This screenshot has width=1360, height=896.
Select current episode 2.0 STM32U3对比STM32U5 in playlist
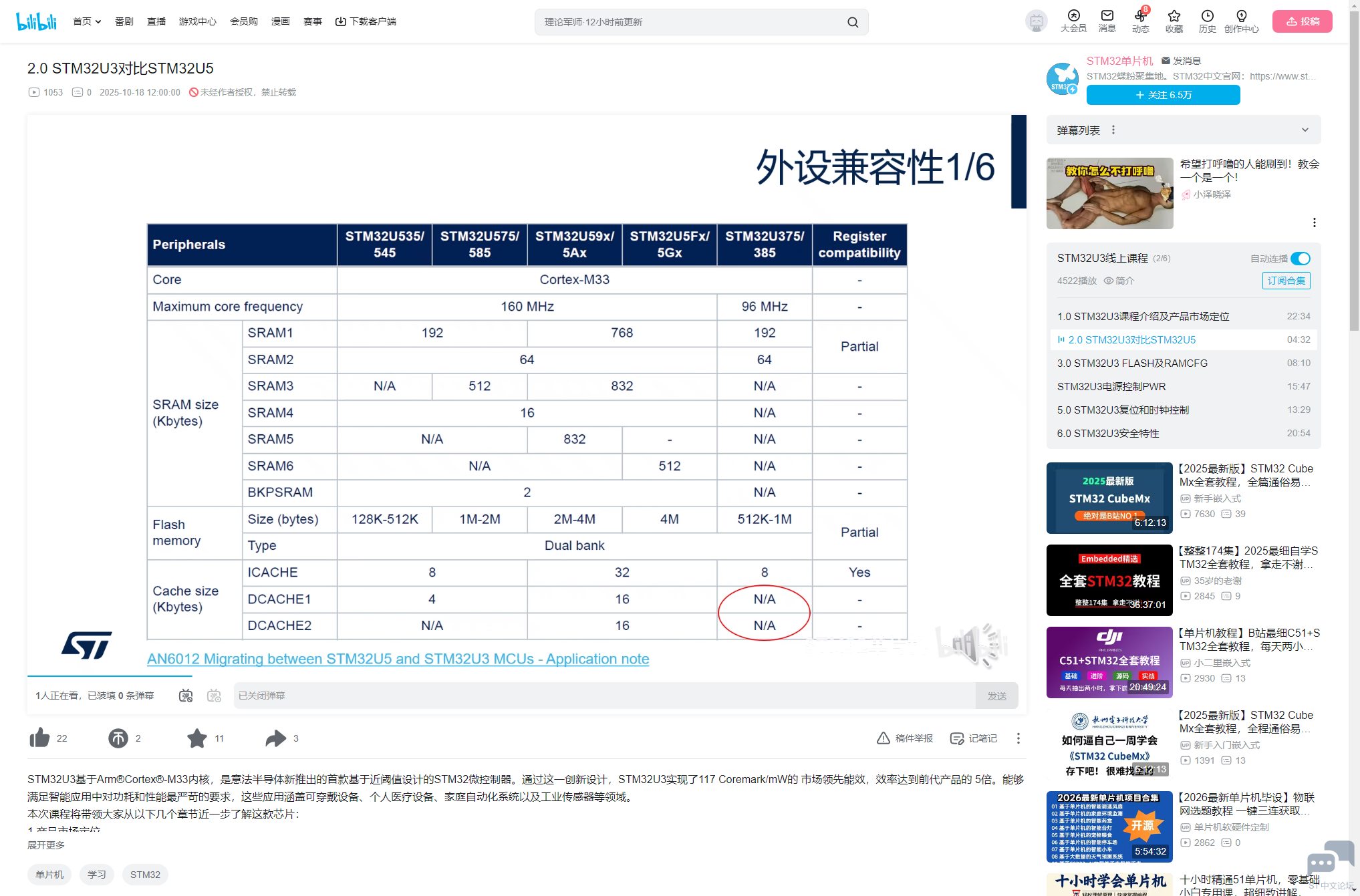(x=1184, y=339)
